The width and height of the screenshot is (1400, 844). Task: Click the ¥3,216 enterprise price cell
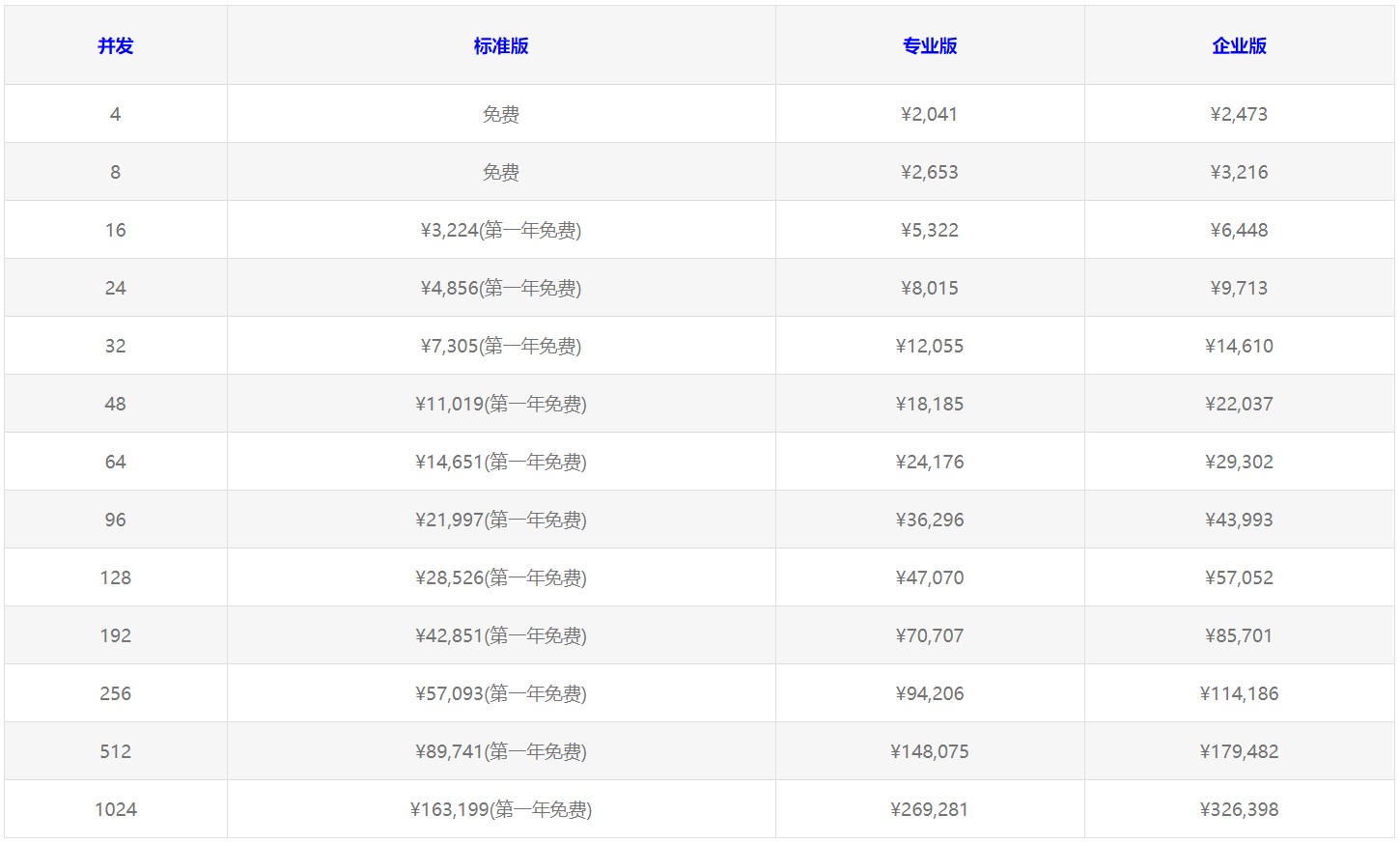pyautogui.click(x=1239, y=172)
